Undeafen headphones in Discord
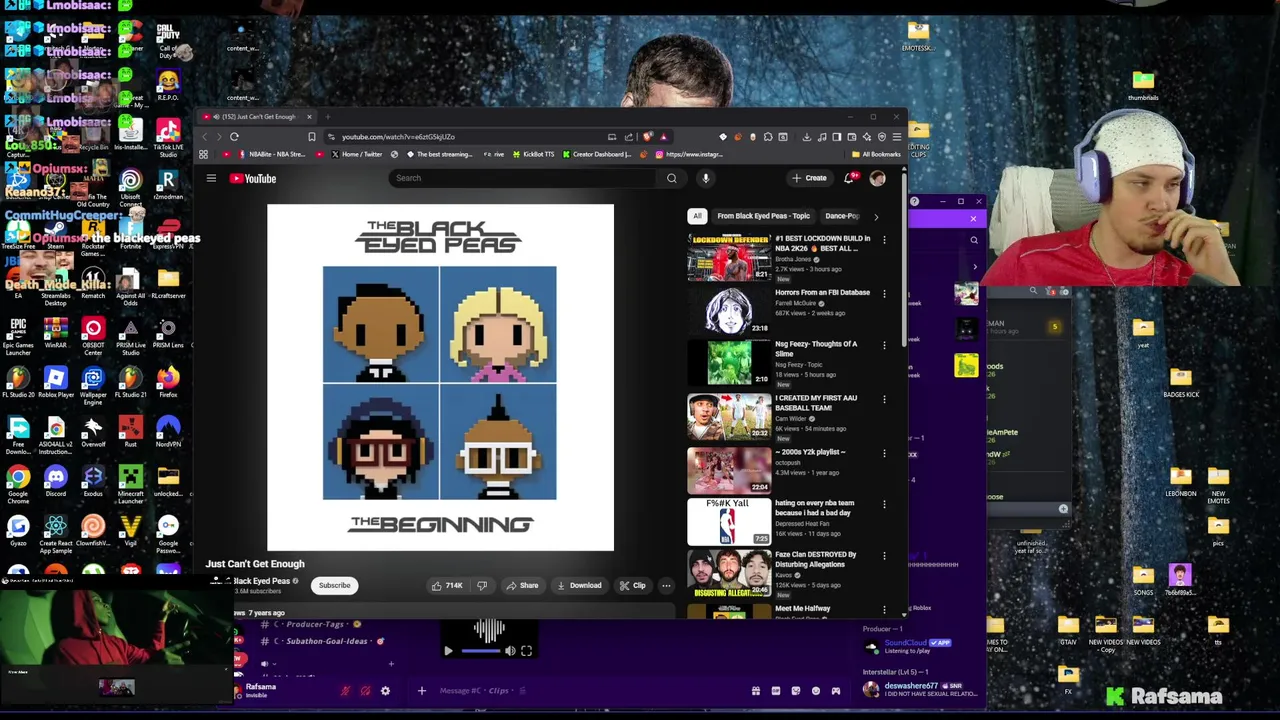This screenshot has width=1280, height=720. tap(365, 690)
